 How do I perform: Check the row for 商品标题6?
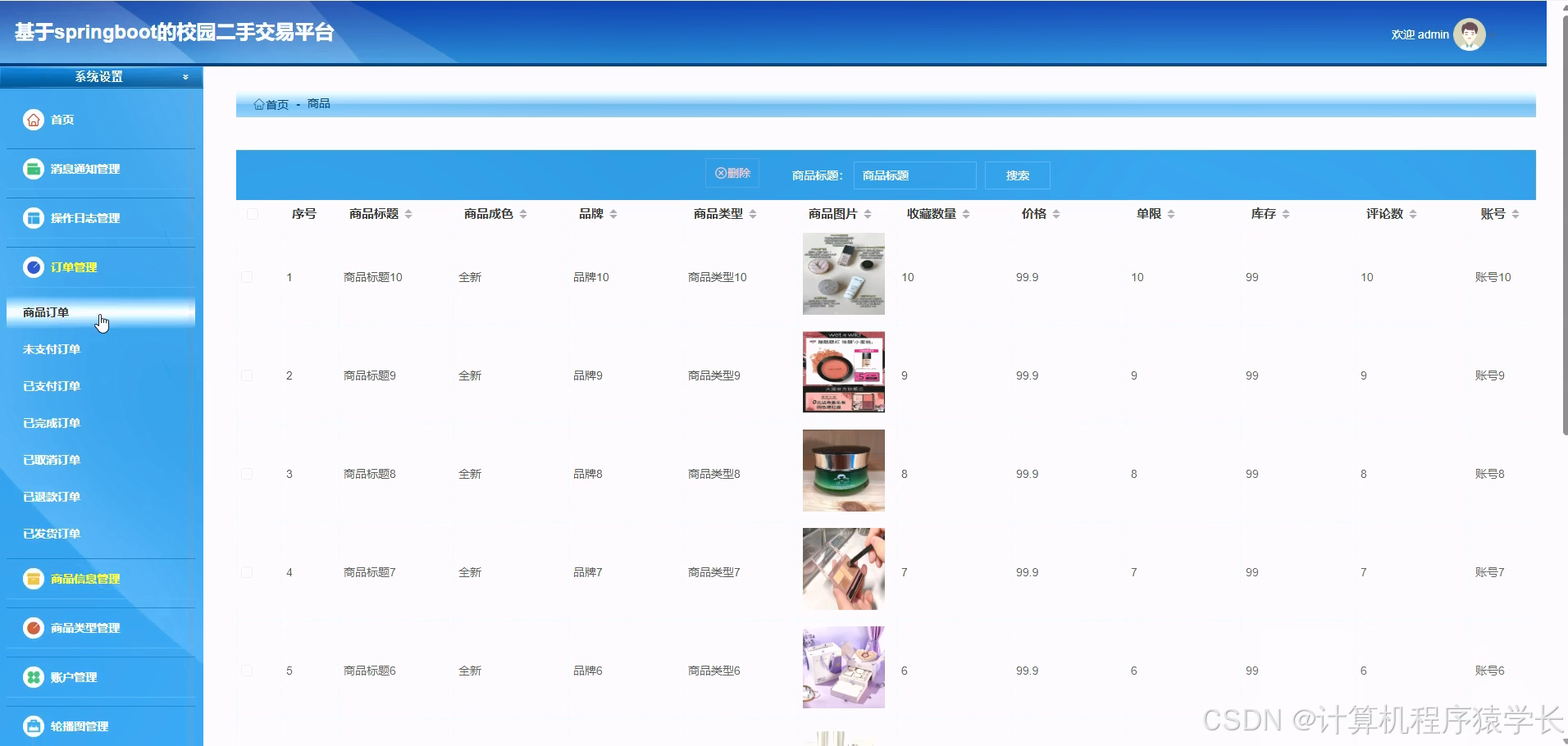pos(247,671)
